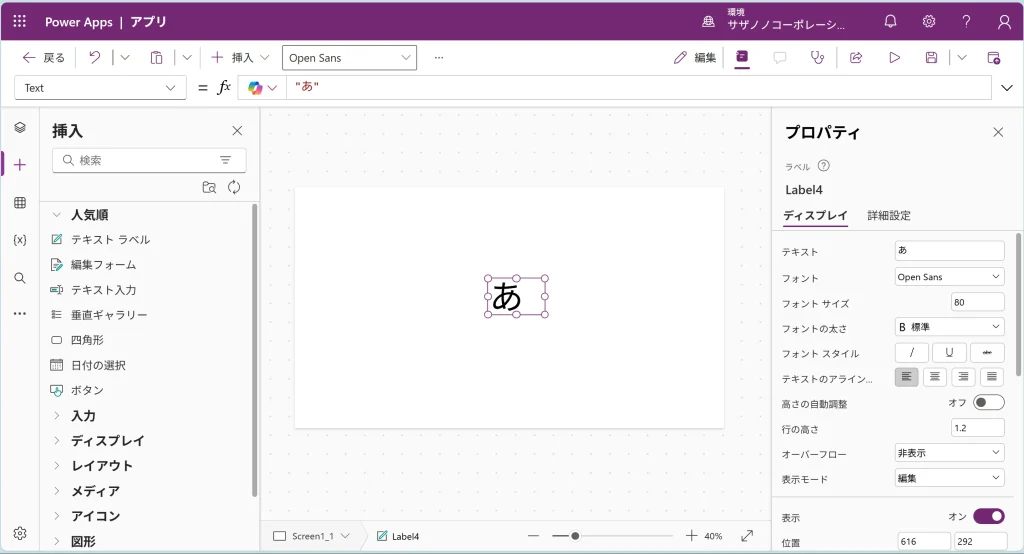The height and width of the screenshot is (554, 1024).
Task: Open the App checker stethoscope icon
Action: [x=817, y=58]
